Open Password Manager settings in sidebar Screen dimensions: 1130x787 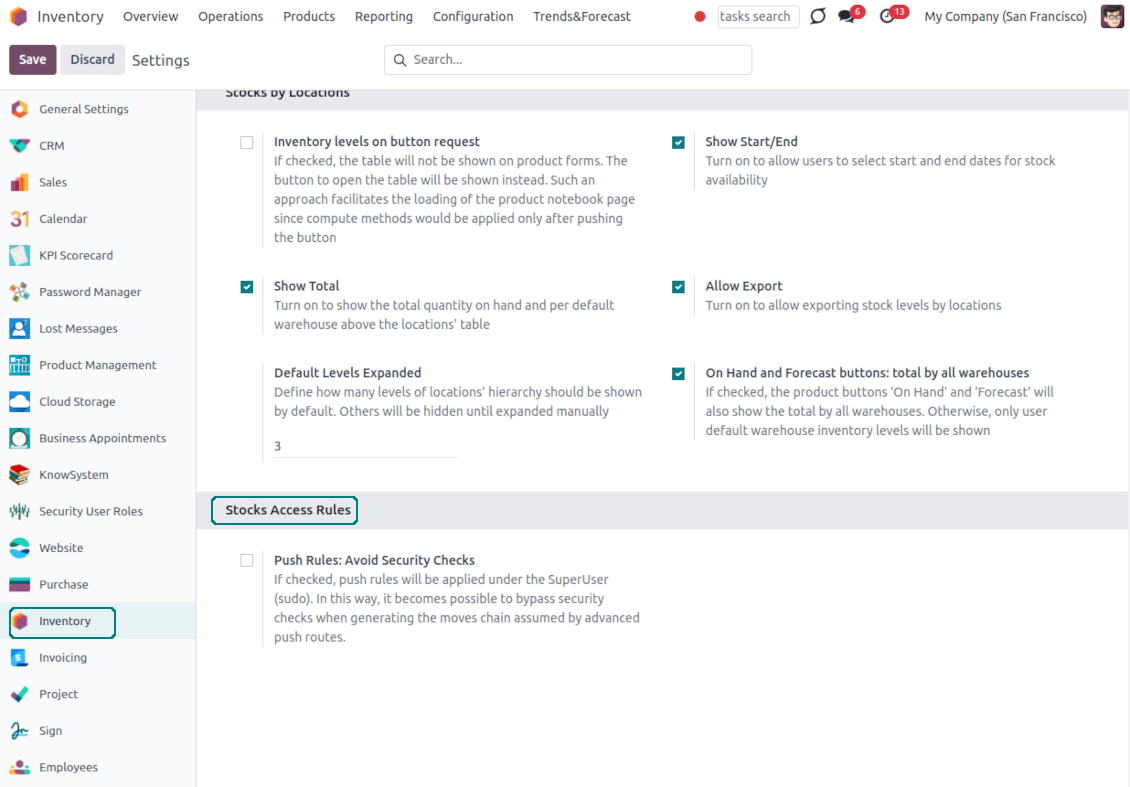click(x=90, y=292)
